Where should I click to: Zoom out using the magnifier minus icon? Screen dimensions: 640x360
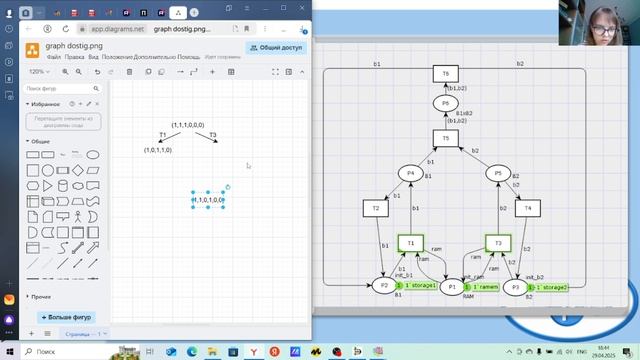(79, 72)
